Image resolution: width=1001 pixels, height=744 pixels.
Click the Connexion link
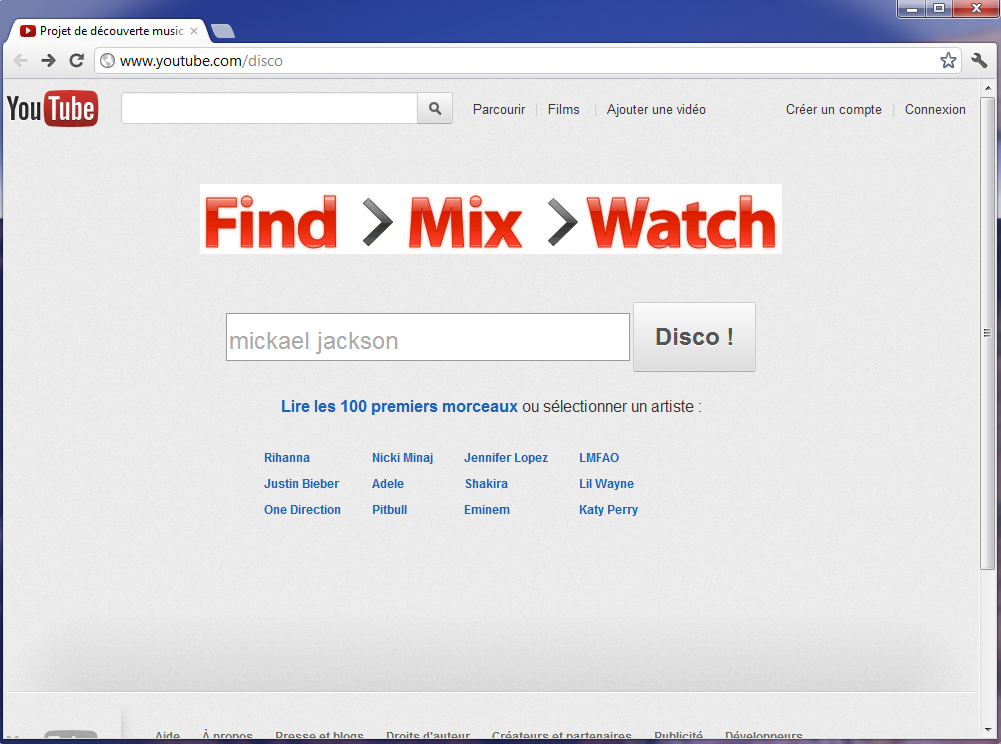coord(935,110)
